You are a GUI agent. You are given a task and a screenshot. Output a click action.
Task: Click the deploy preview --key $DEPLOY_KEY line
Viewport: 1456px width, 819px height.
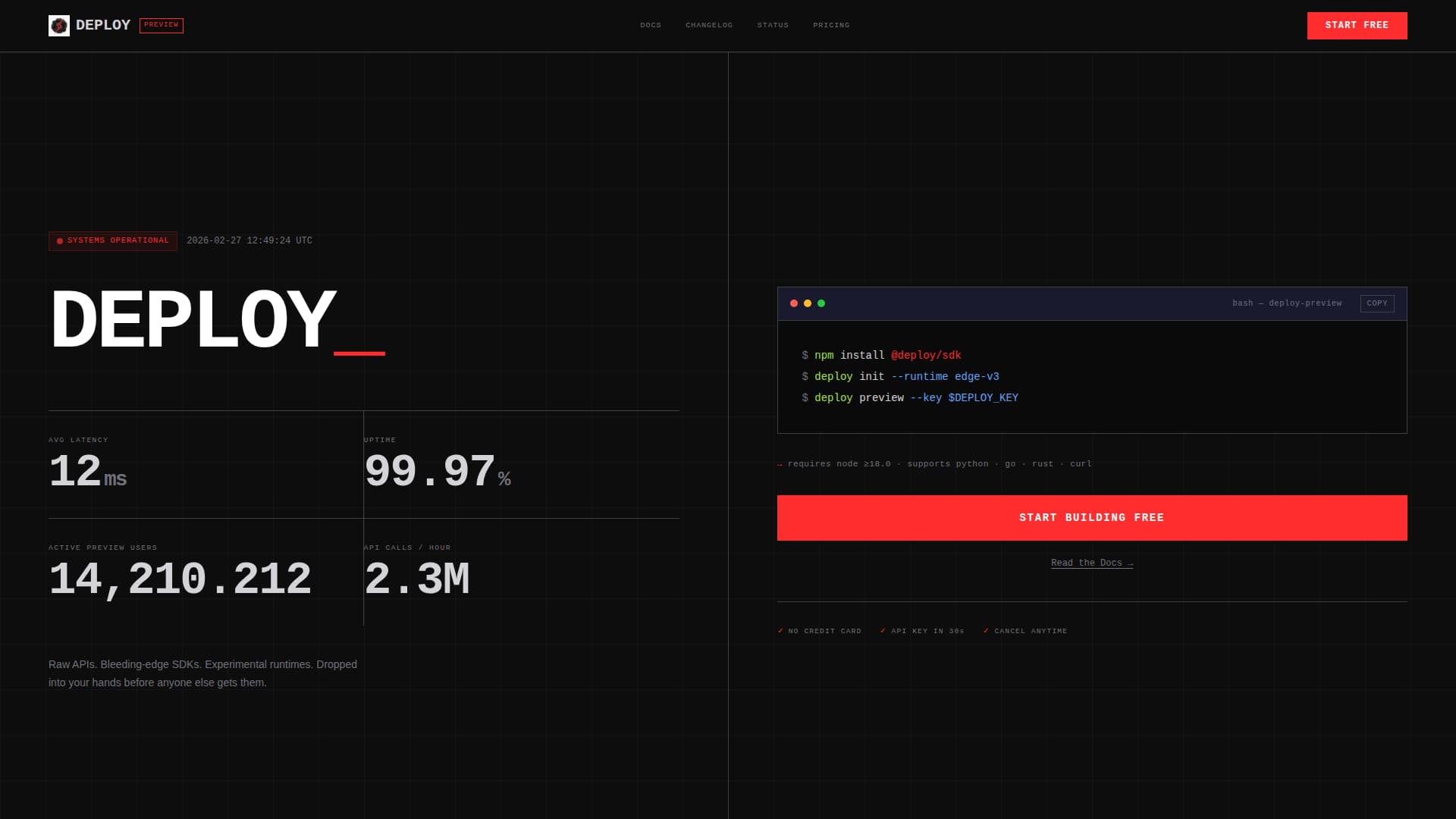pyautogui.click(x=910, y=397)
